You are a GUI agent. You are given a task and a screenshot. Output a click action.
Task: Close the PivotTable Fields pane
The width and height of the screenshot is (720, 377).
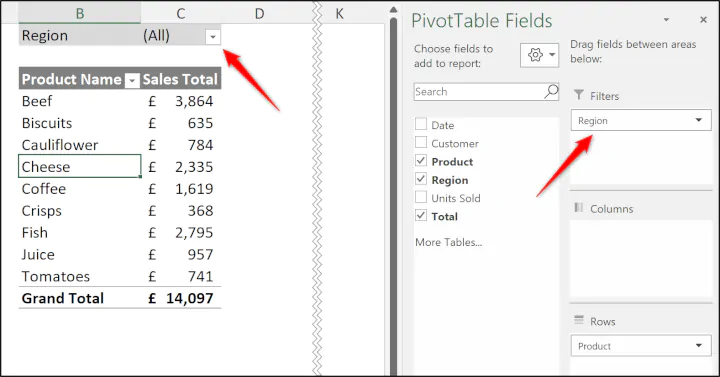click(x=703, y=20)
